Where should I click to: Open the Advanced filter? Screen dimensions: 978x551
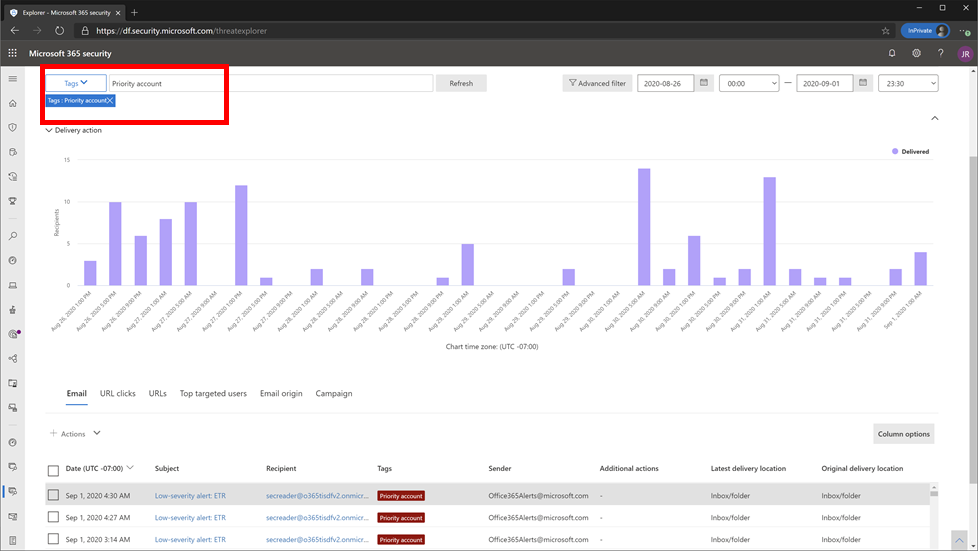(597, 83)
